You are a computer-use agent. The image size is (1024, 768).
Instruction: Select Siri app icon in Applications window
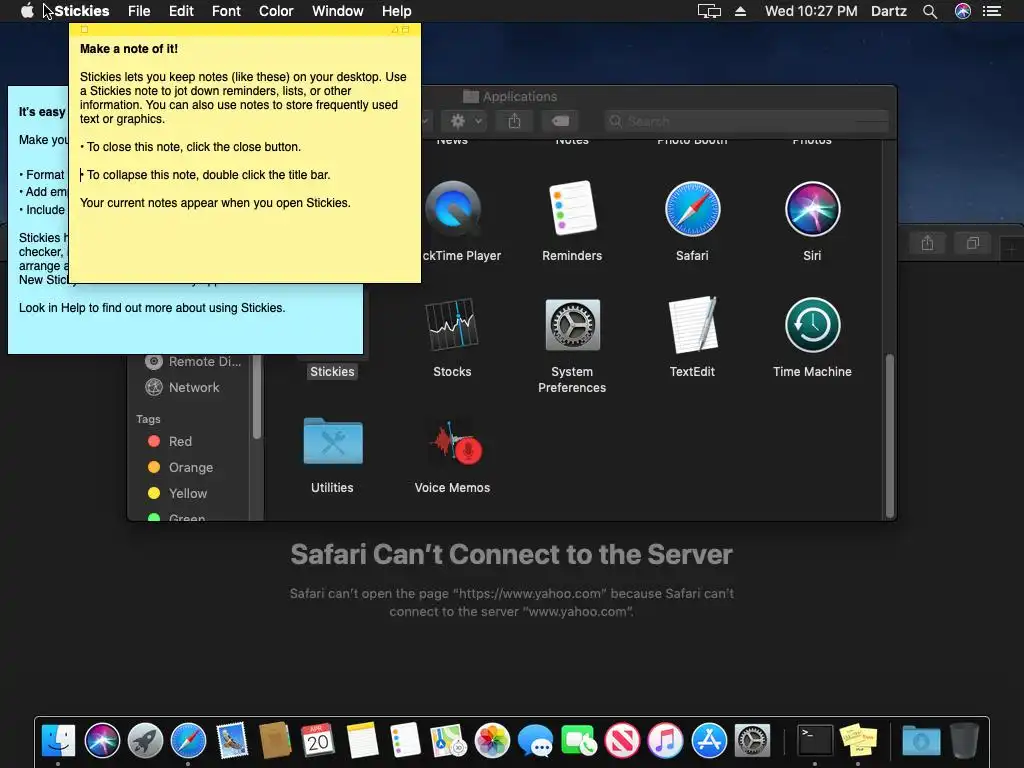pyautogui.click(x=812, y=209)
